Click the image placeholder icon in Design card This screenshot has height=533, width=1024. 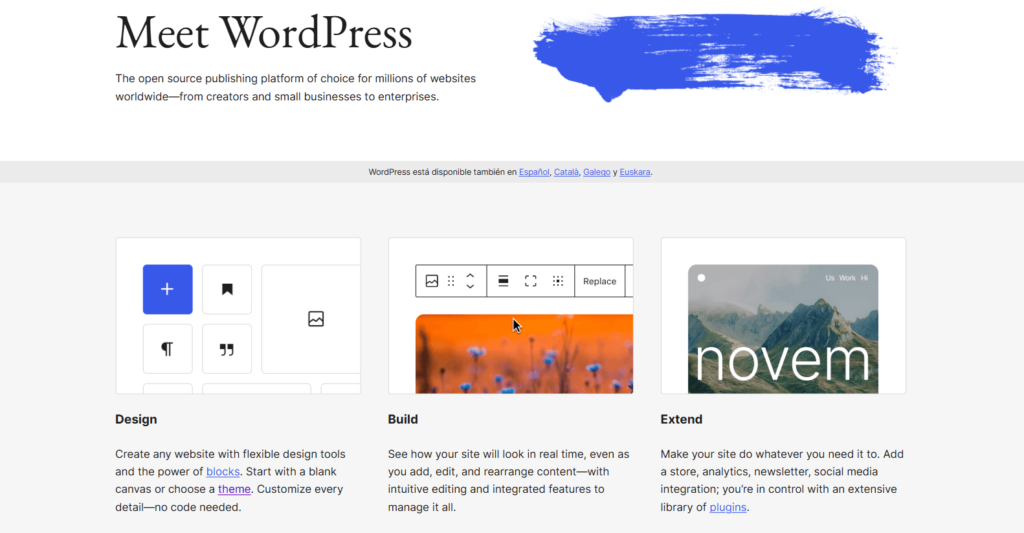point(316,319)
